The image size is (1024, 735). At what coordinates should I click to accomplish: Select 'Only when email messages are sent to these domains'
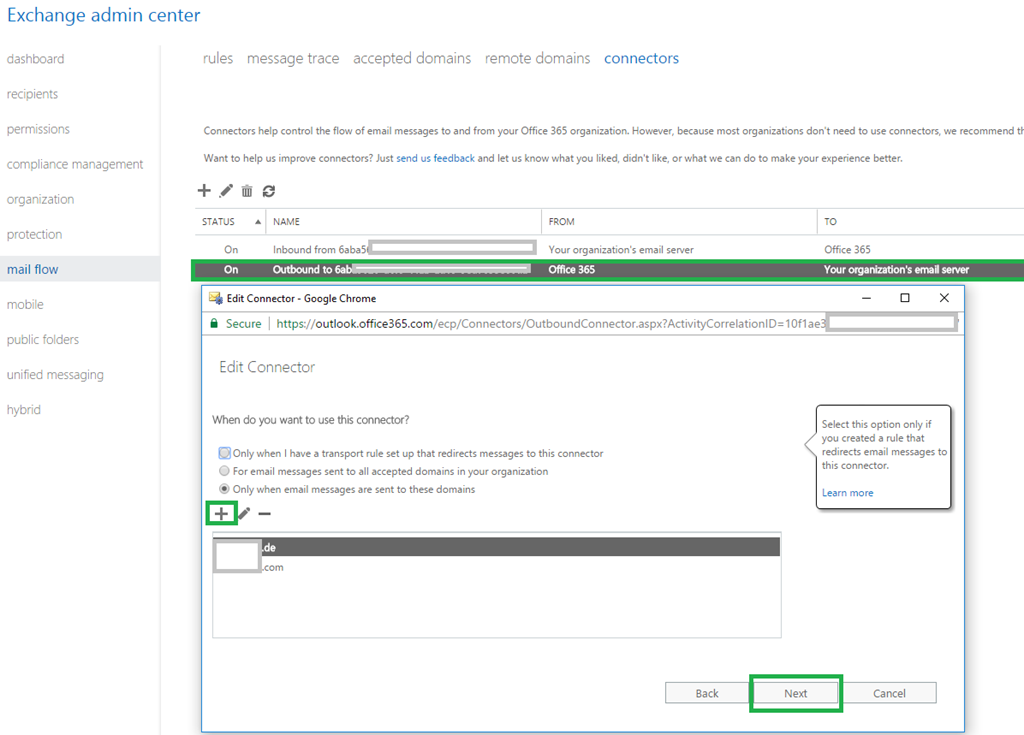(225, 489)
